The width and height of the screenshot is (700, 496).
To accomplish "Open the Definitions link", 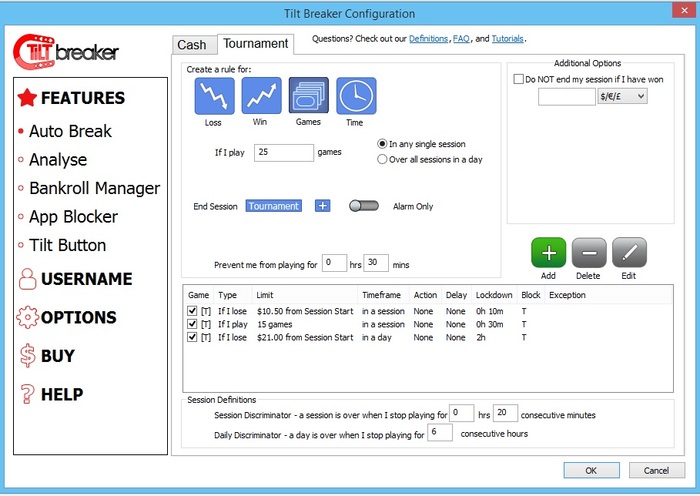I will 428,39.
